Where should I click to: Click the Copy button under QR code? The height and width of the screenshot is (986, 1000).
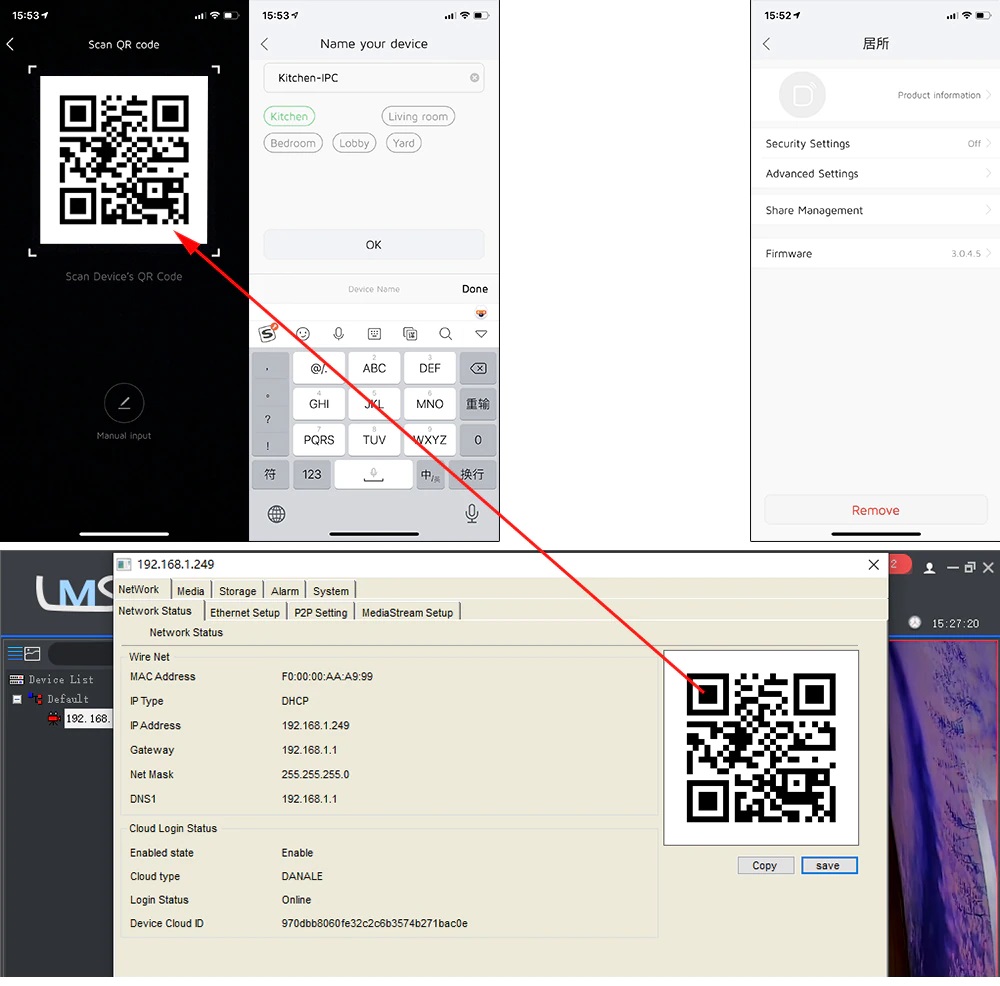click(765, 866)
